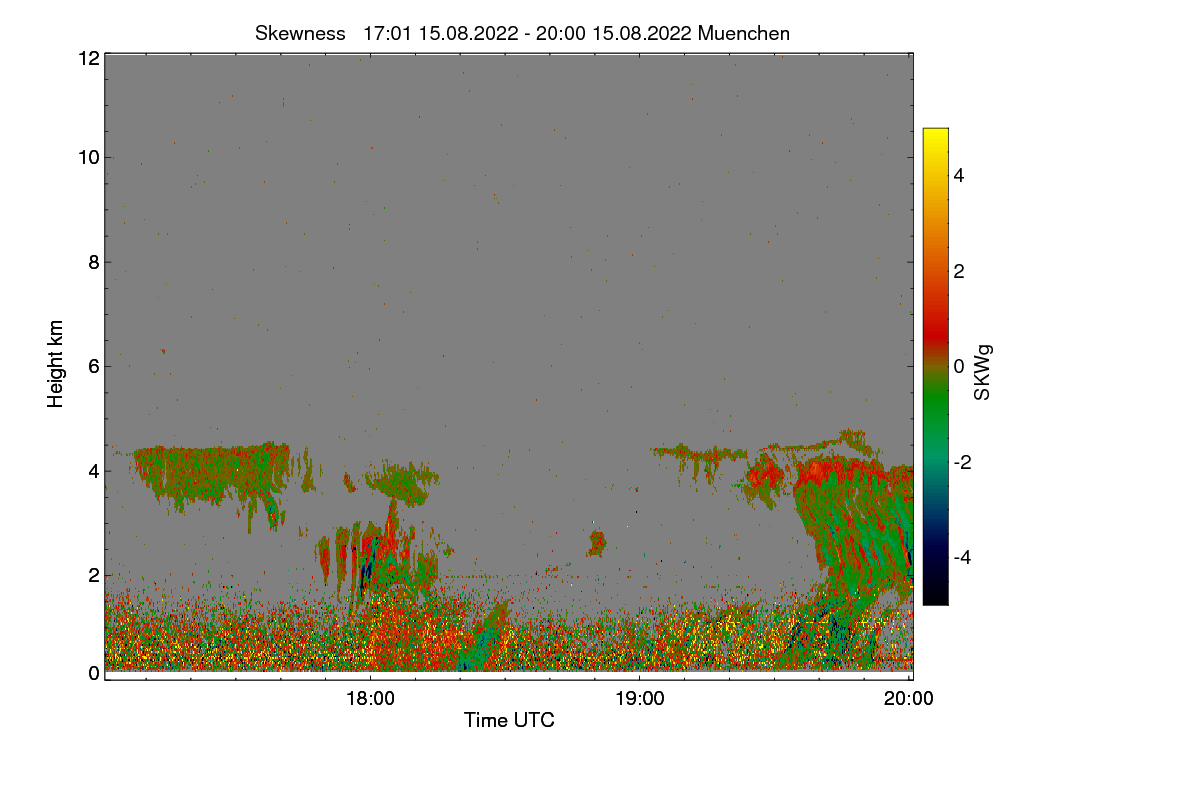Click the height tick label 10
This screenshot has width=1200, height=800.
[x=87, y=157]
